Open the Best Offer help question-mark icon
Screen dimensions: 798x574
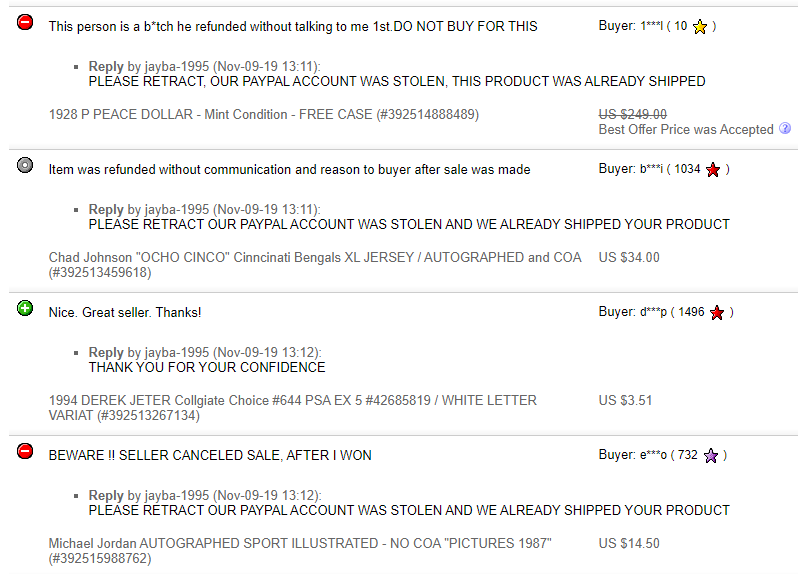coord(785,128)
